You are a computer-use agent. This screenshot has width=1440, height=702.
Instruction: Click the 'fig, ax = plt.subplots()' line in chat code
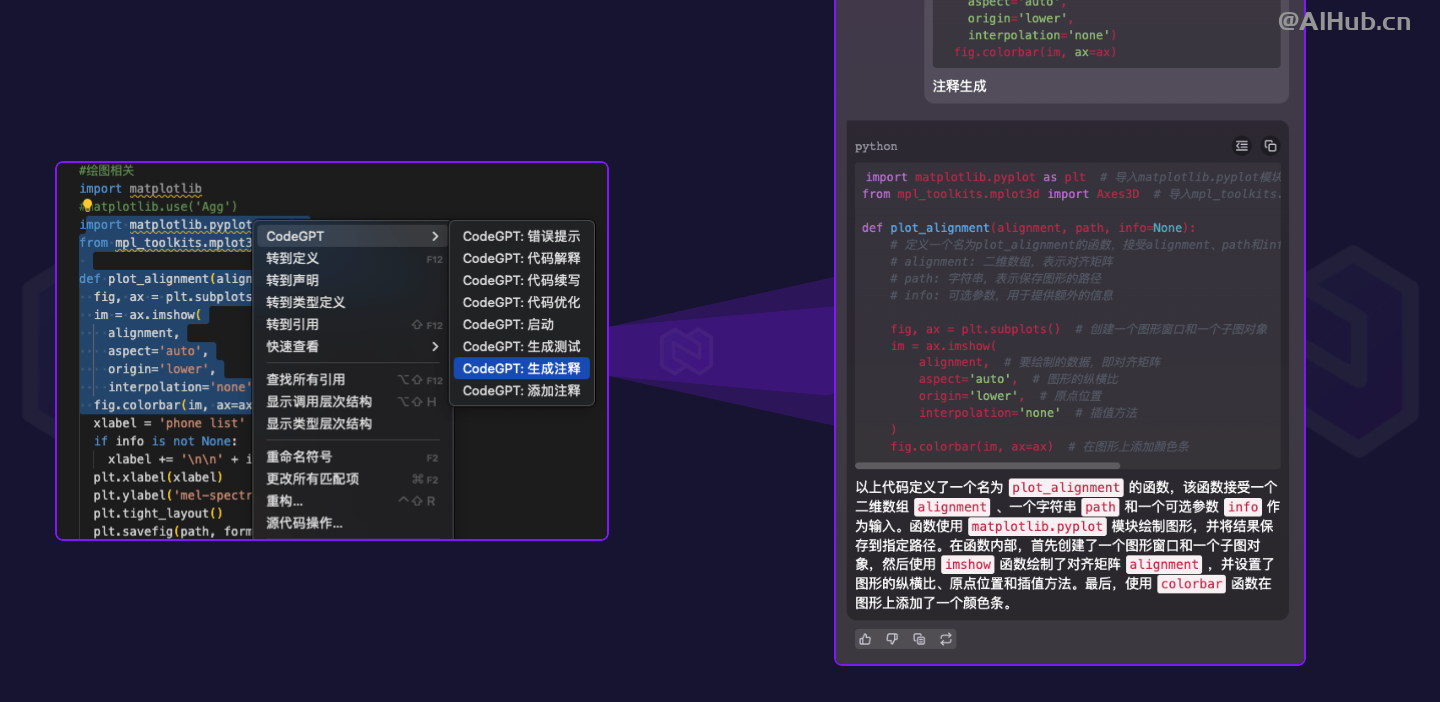[975, 329]
